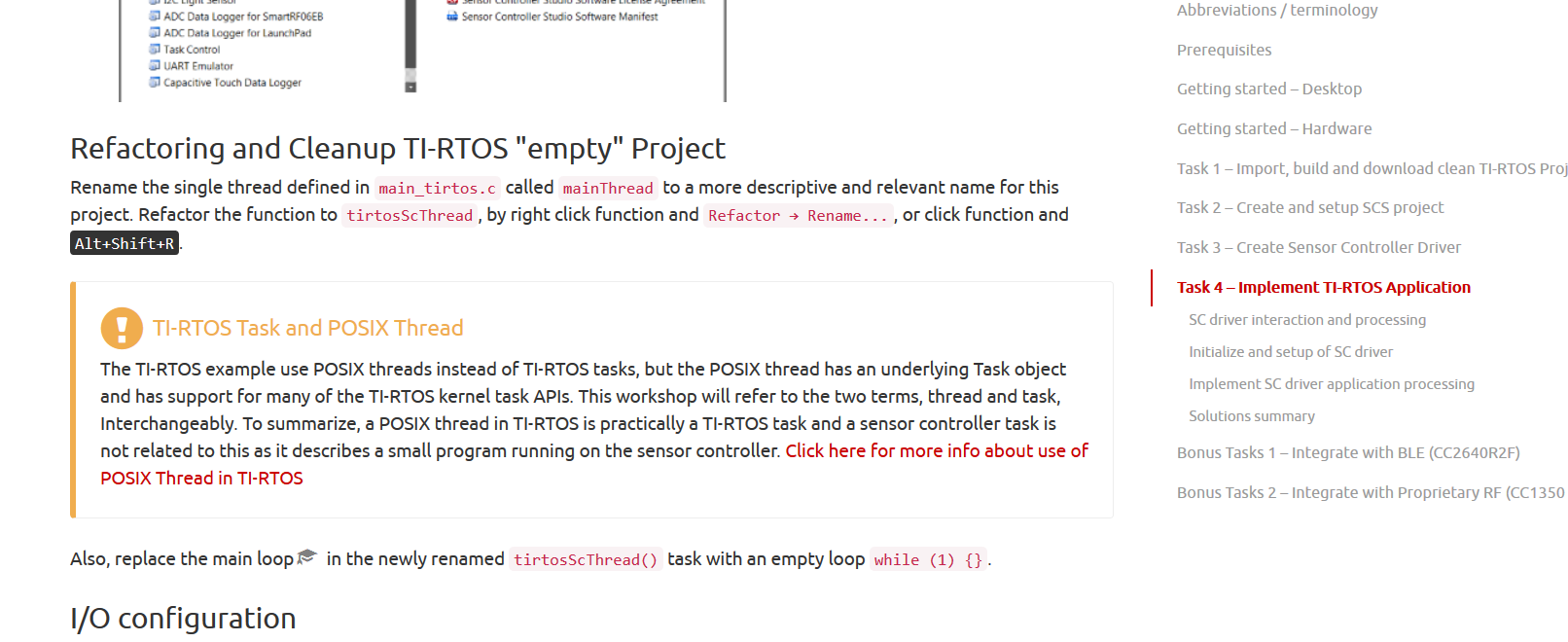Go to Implement SC driver application processing
This screenshot has width=1568, height=642.
pos(1332,383)
